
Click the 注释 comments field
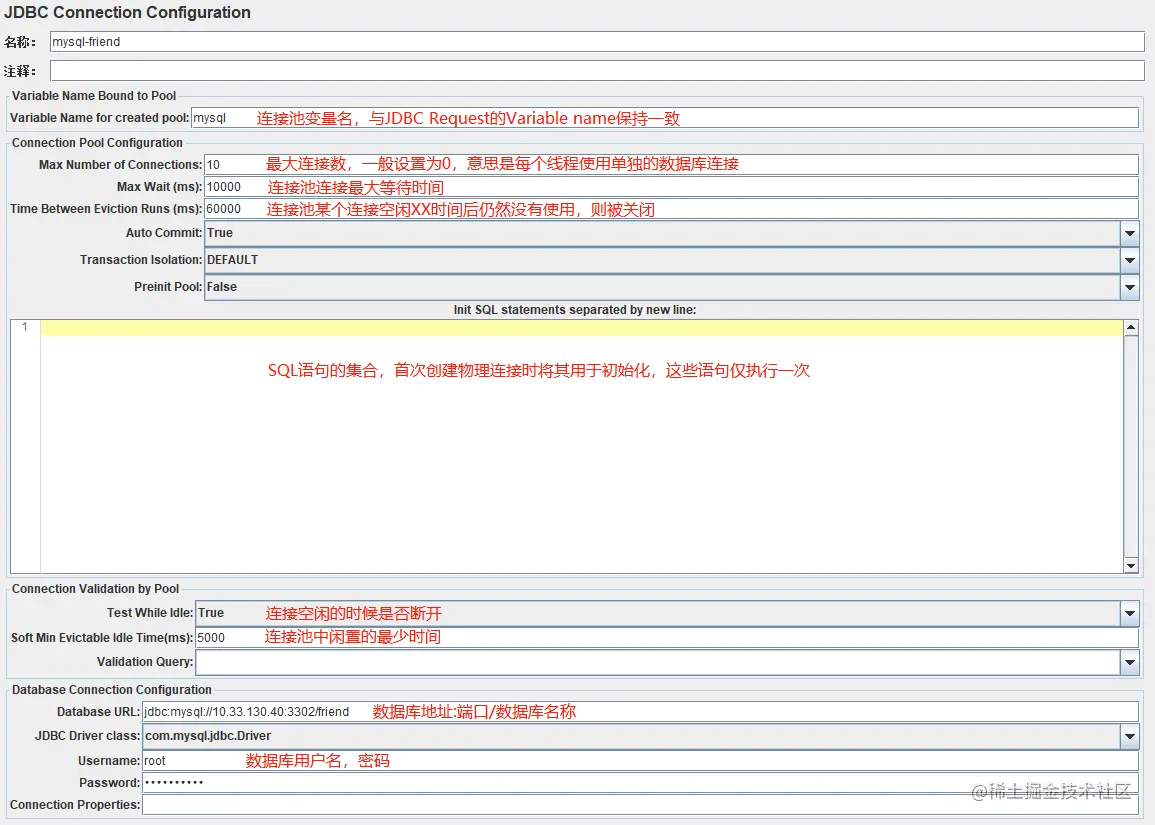coord(400,70)
